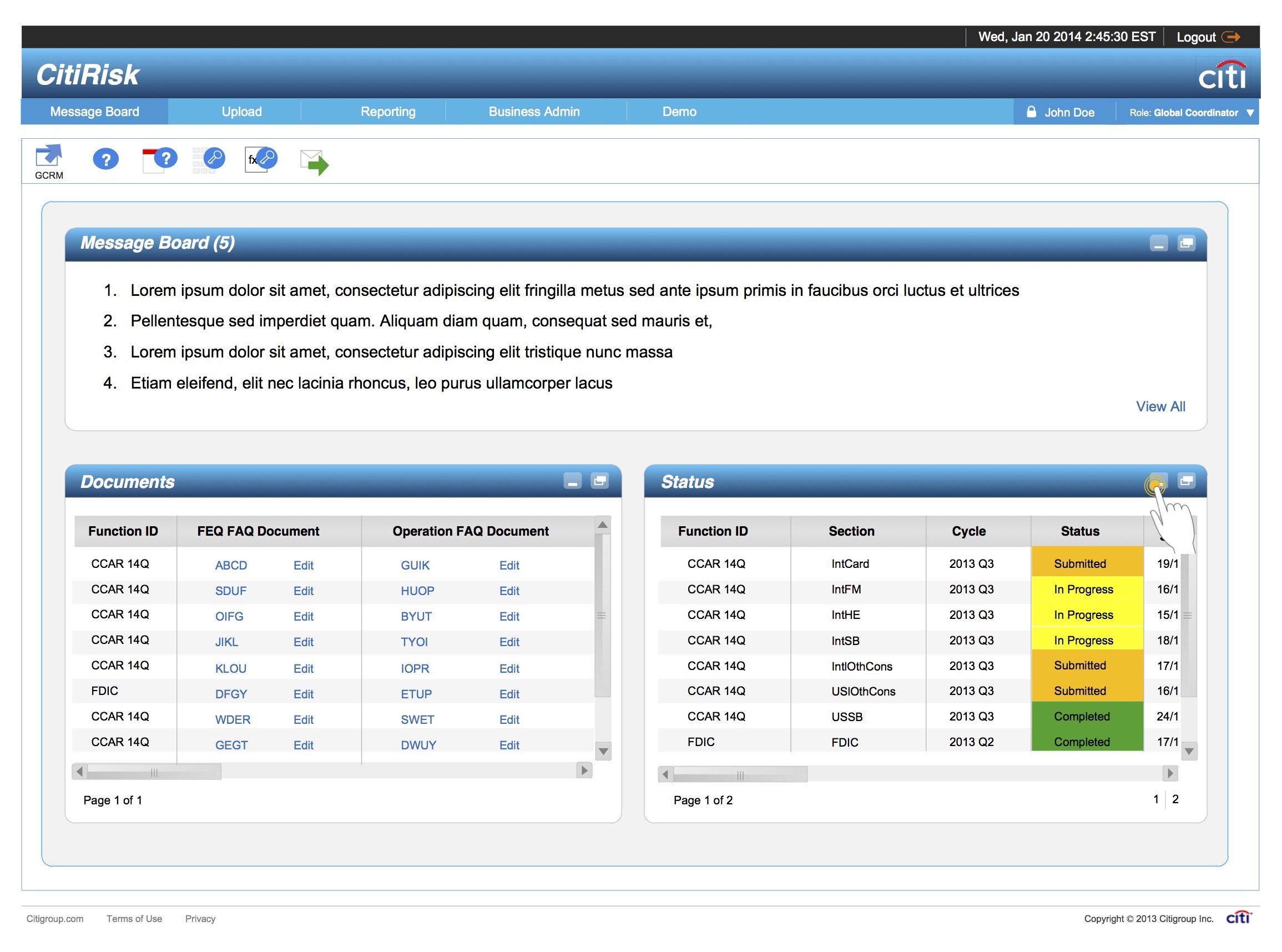Click the Logout arrow icon
1282x952 pixels.
[1231, 37]
